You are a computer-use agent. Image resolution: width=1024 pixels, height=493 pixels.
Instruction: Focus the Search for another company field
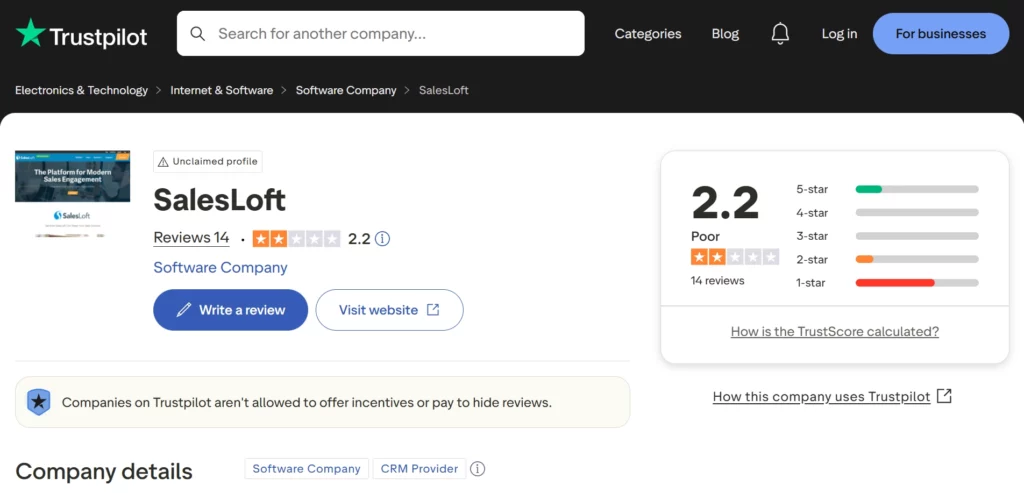[381, 33]
